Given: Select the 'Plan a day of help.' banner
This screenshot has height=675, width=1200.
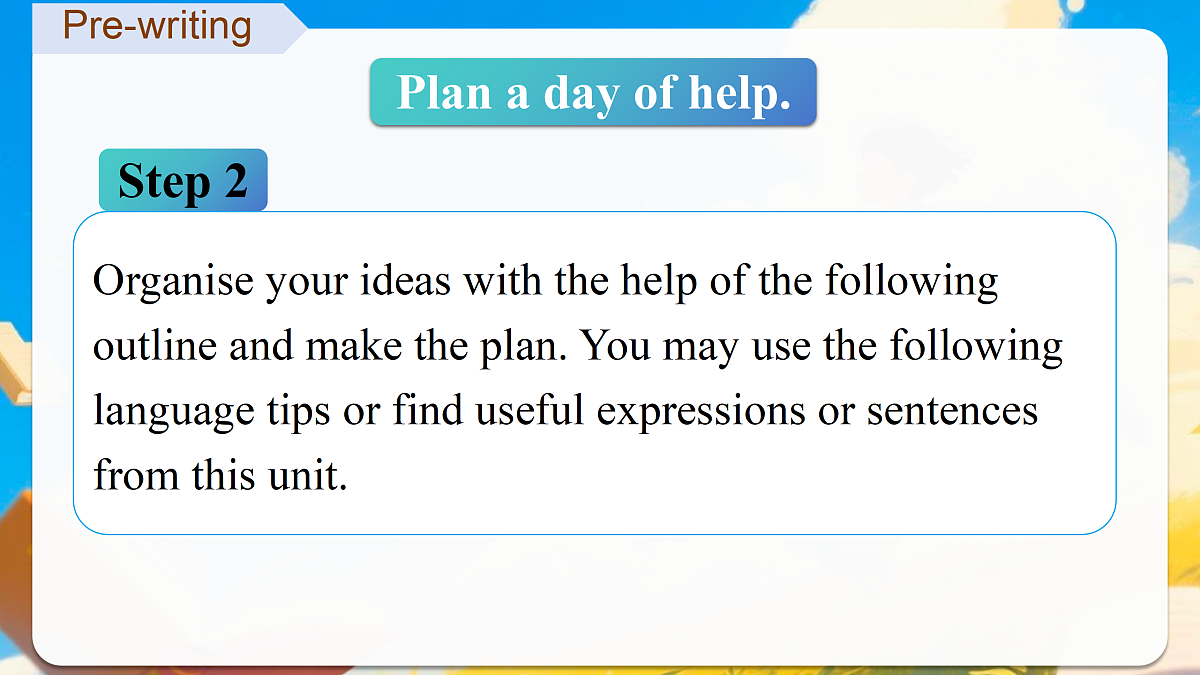Looking at the screenshot, I should point(593,92).
